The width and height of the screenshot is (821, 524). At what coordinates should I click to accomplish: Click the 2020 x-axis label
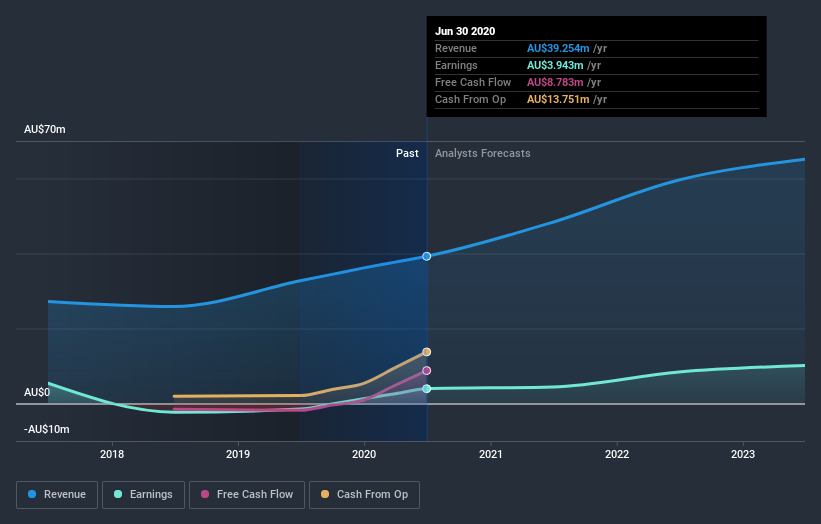(364, 454)
